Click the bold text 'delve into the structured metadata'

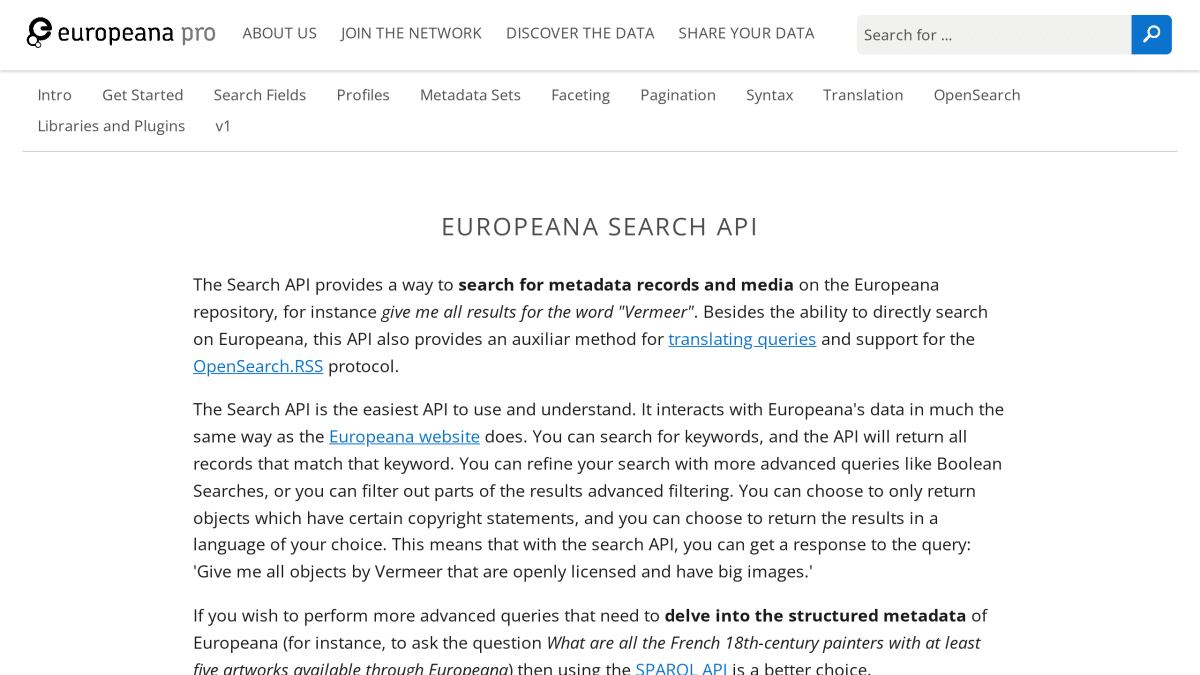pyautogui.click(x=815, y=616)
